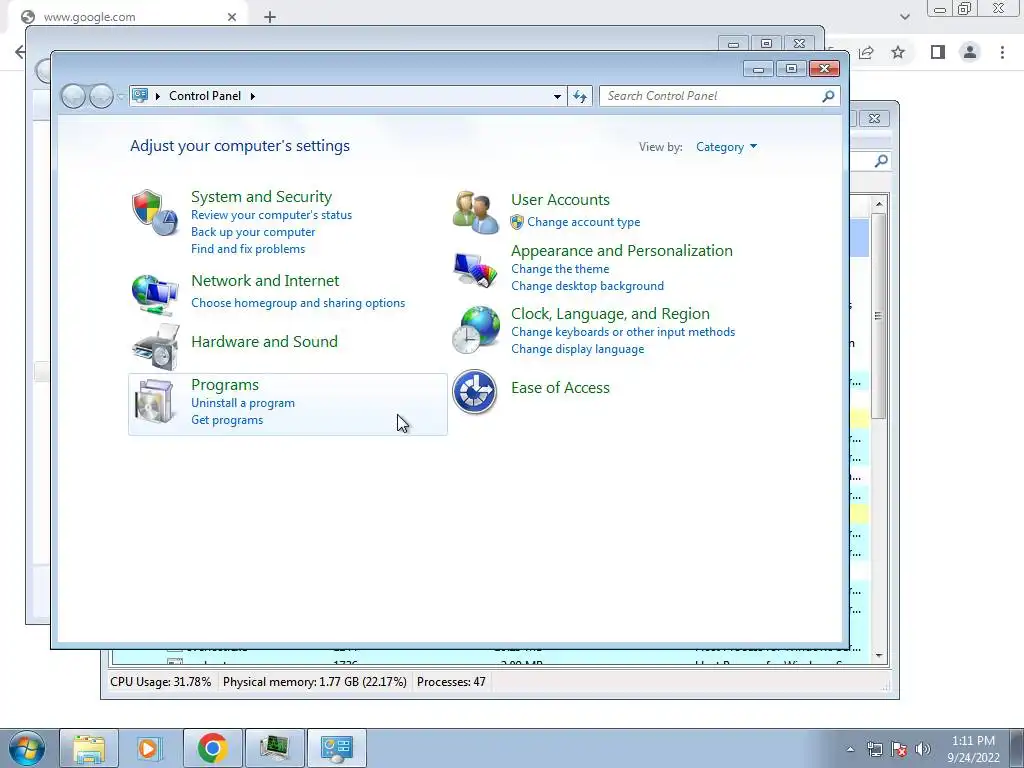The width and height of the screenshot is (1024, 768).
Task: Open Hardware and Sound printer icon
Action: tap(155, 347)
